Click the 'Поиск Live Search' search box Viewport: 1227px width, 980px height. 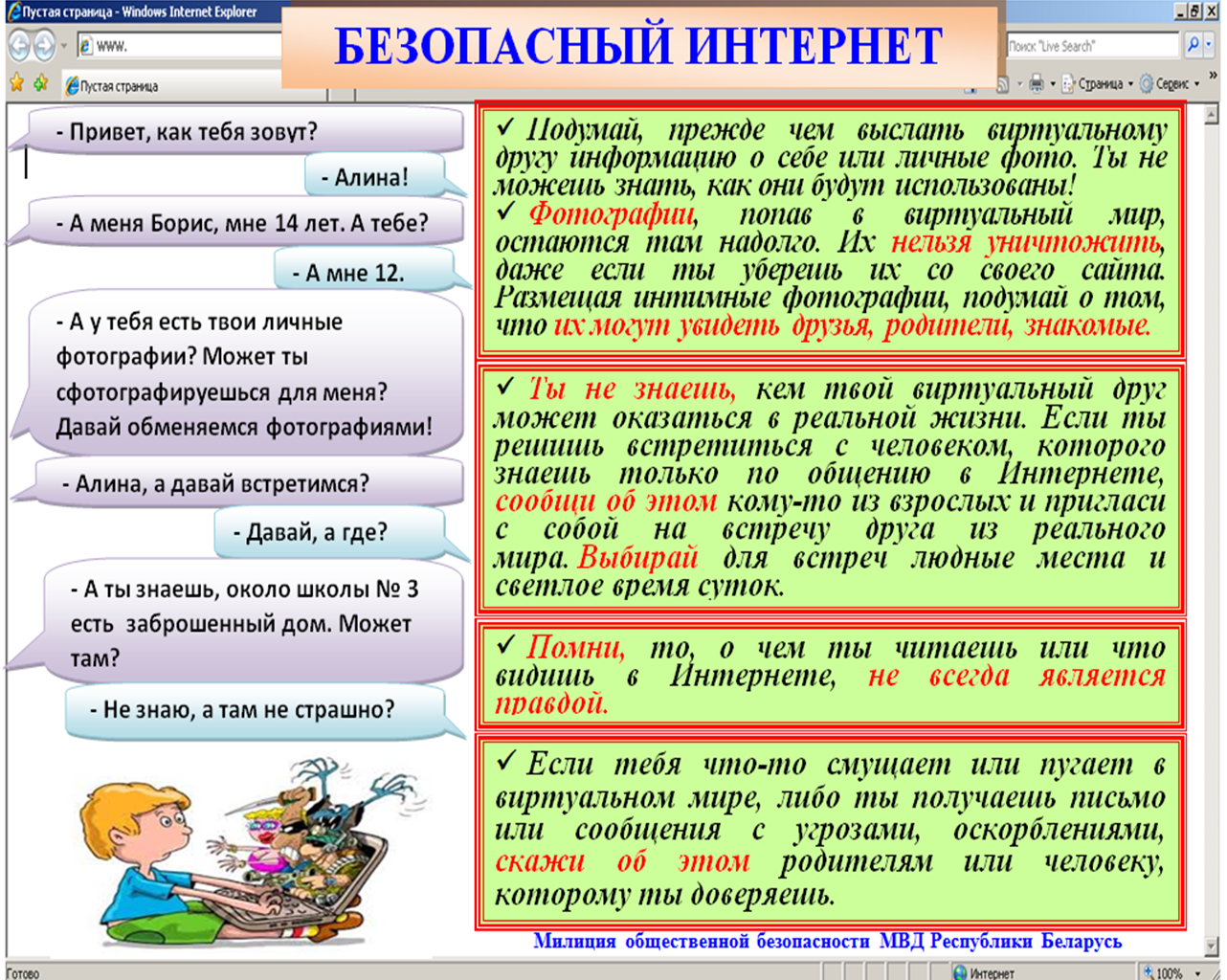pyautogui.click(x=1092, y=45)
